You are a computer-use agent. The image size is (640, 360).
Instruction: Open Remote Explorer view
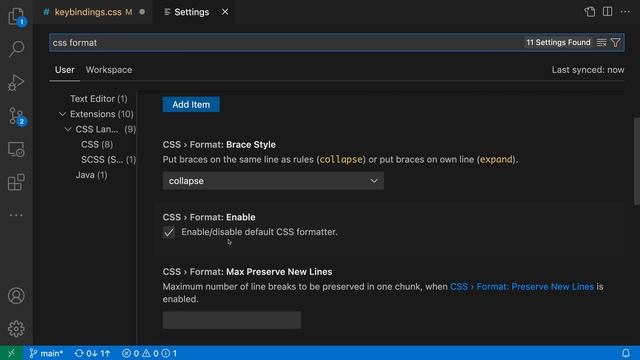click(16, 149)
